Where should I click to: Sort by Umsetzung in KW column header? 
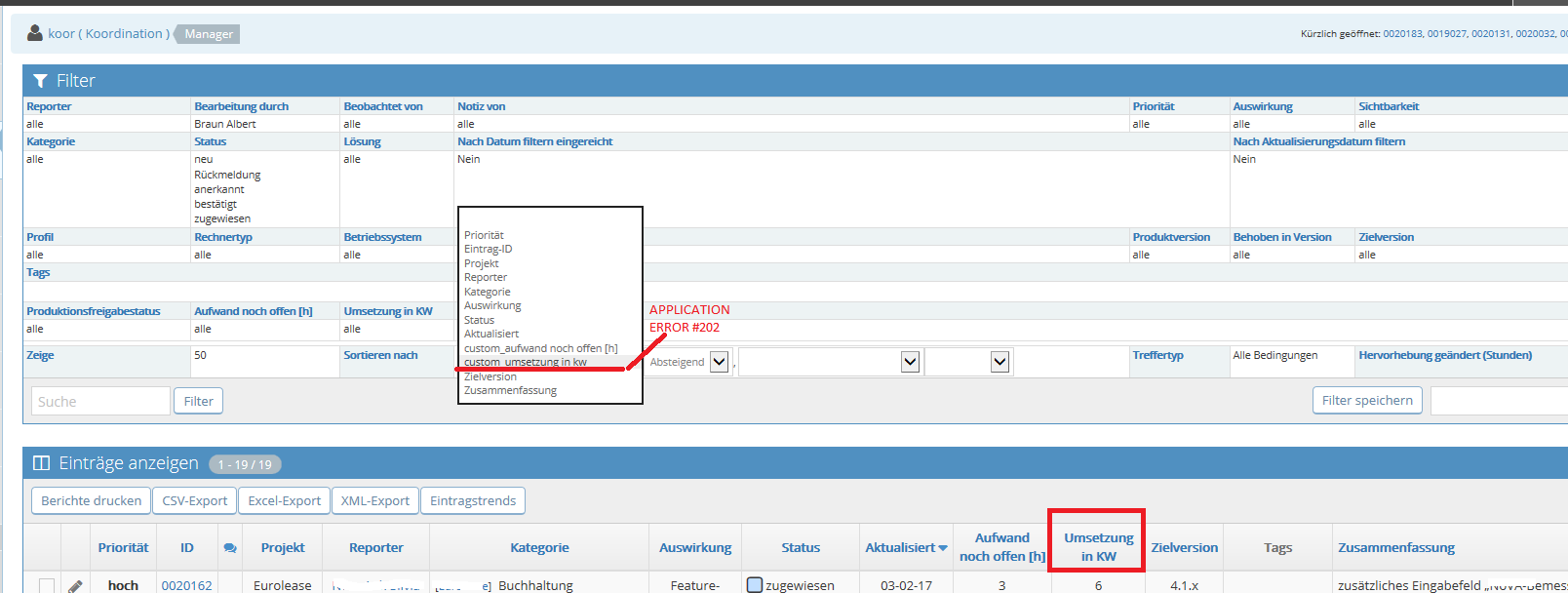point(1098,547)
